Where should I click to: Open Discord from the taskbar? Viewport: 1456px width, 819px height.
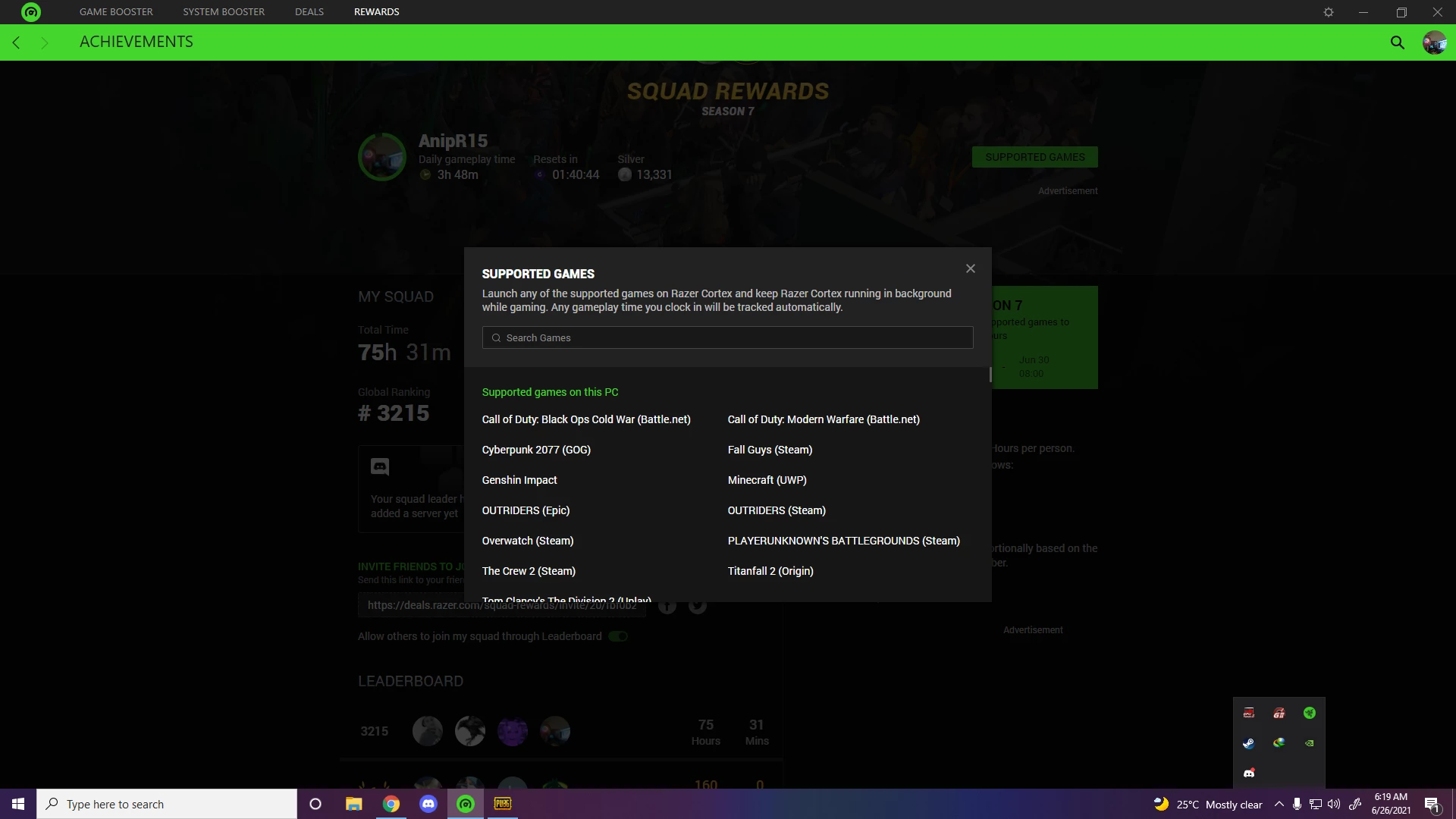(x=428, y=804)
